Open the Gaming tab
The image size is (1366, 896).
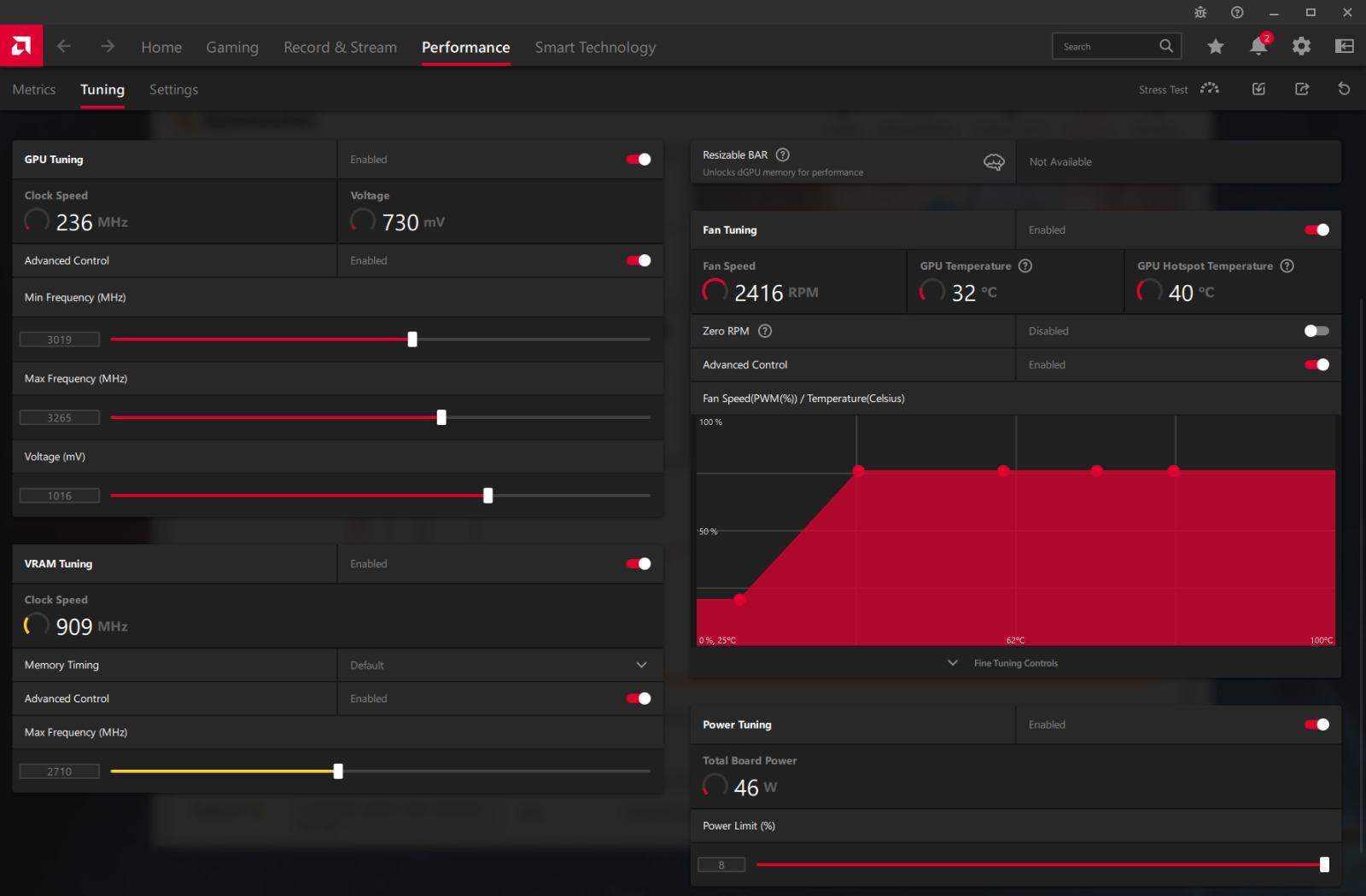(232, 47)
